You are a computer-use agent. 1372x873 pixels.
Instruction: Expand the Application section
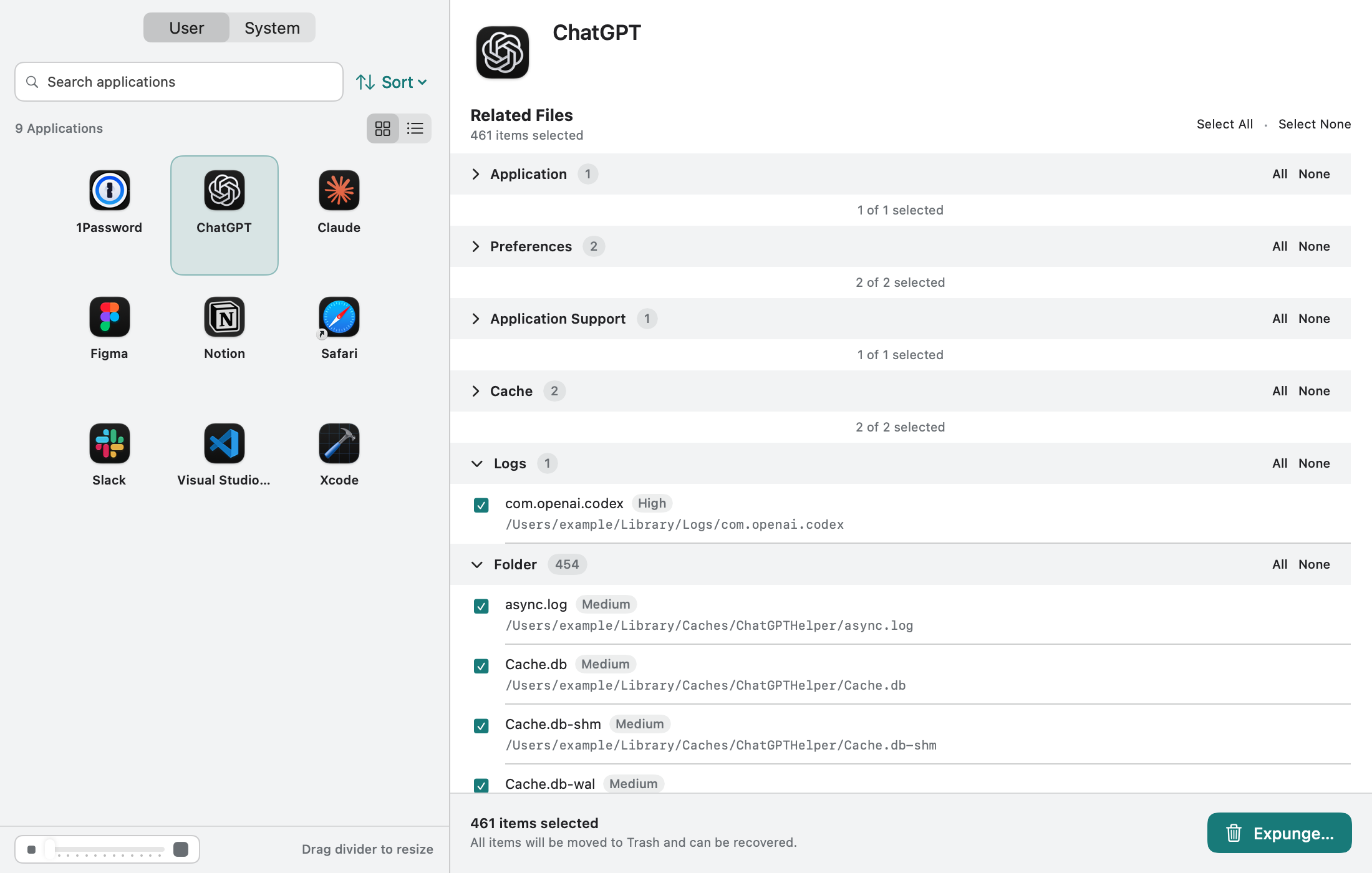(476, 174)
